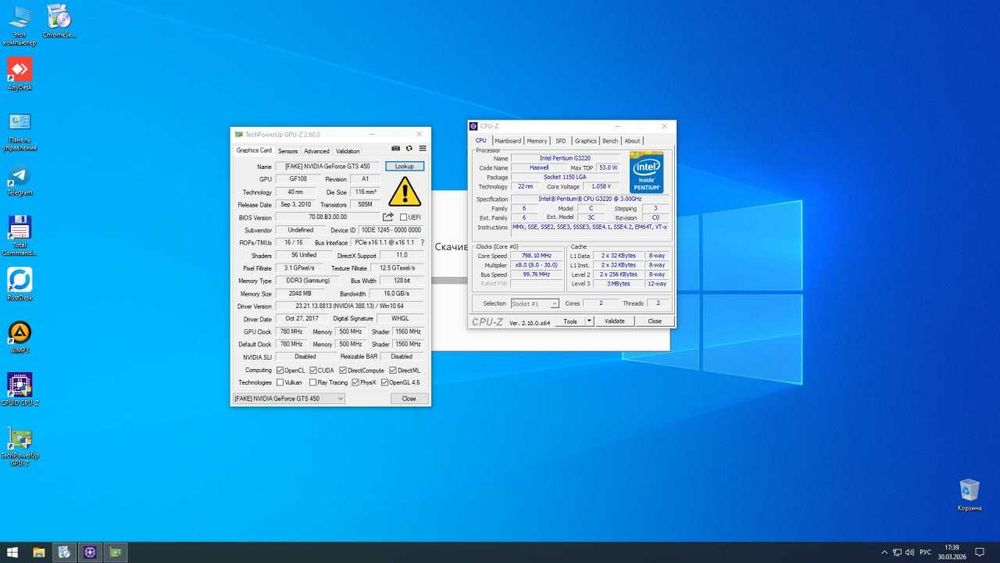The width and height of the screenshot is (1000, 563).
Task: Click the taskbar clock showing 17:39
Action: pyautogui.click(x=952, y=552)
